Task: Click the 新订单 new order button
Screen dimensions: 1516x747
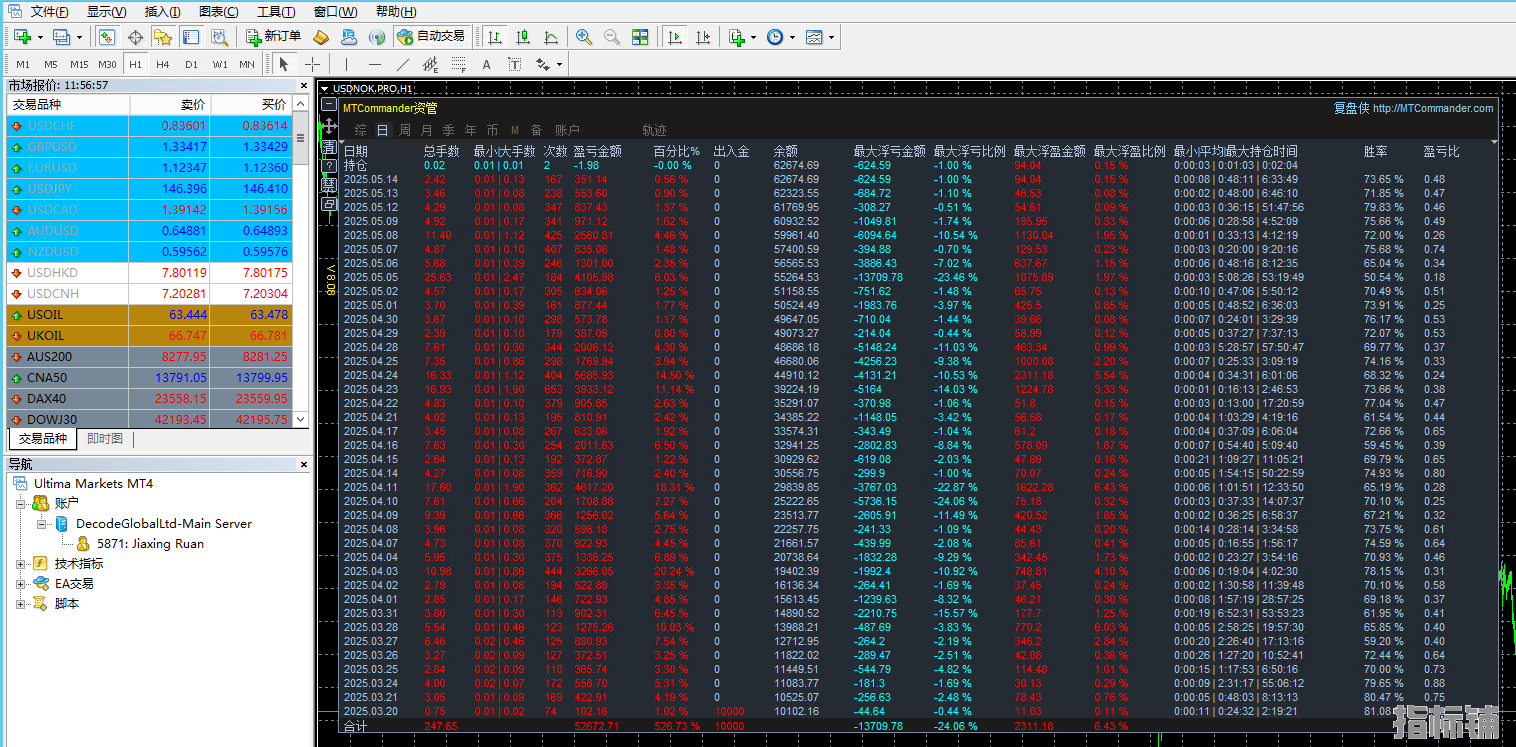Action: point(273,37)
